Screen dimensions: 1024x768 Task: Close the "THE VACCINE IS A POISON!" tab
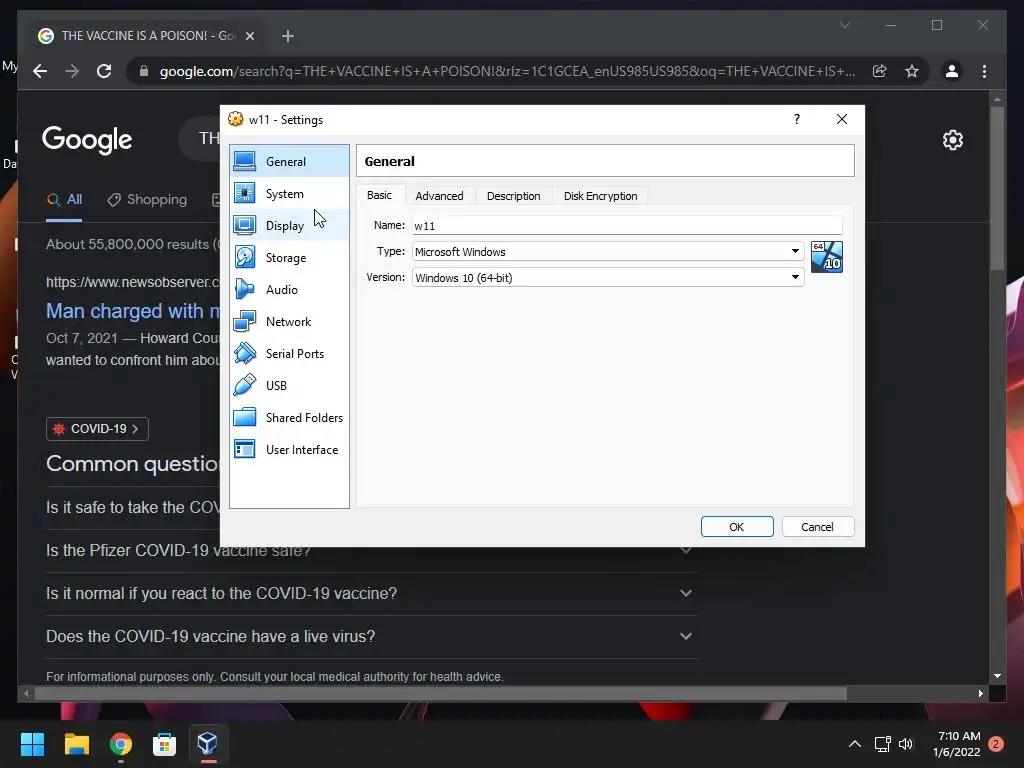coord(249,36)
